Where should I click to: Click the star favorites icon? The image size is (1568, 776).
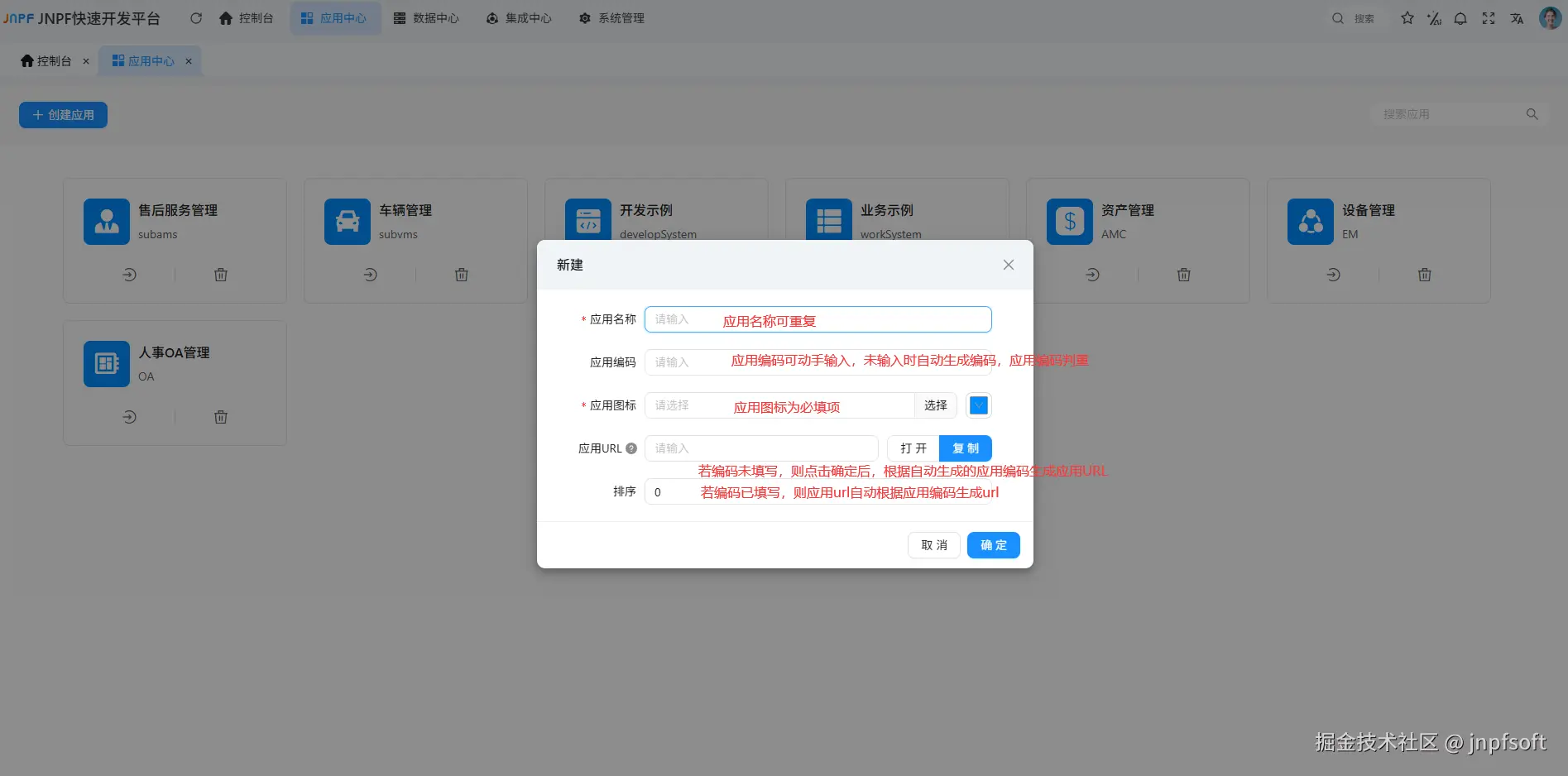pyautogui.click(x=1407, y=18)
